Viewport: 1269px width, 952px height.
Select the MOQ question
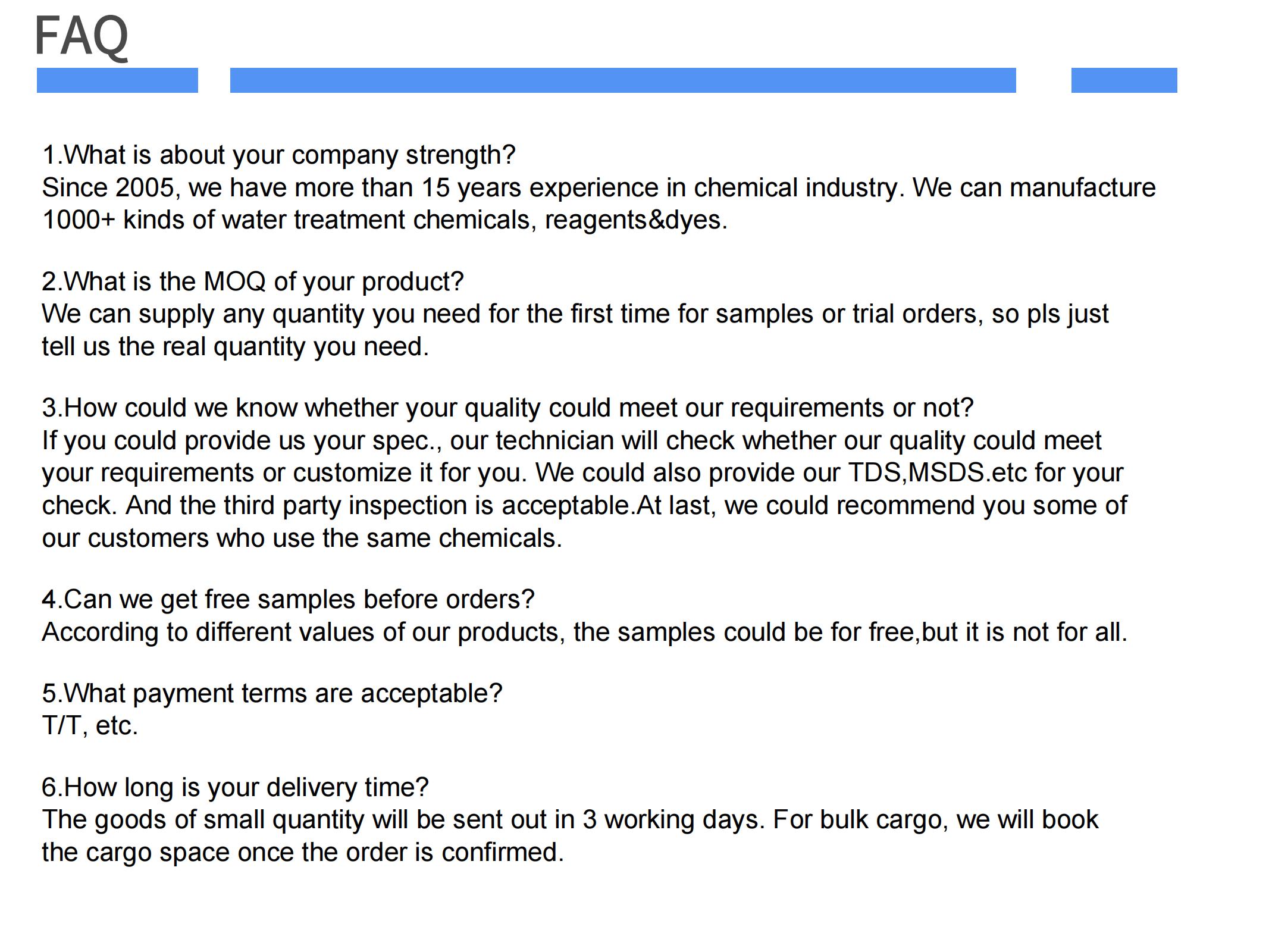252,281
